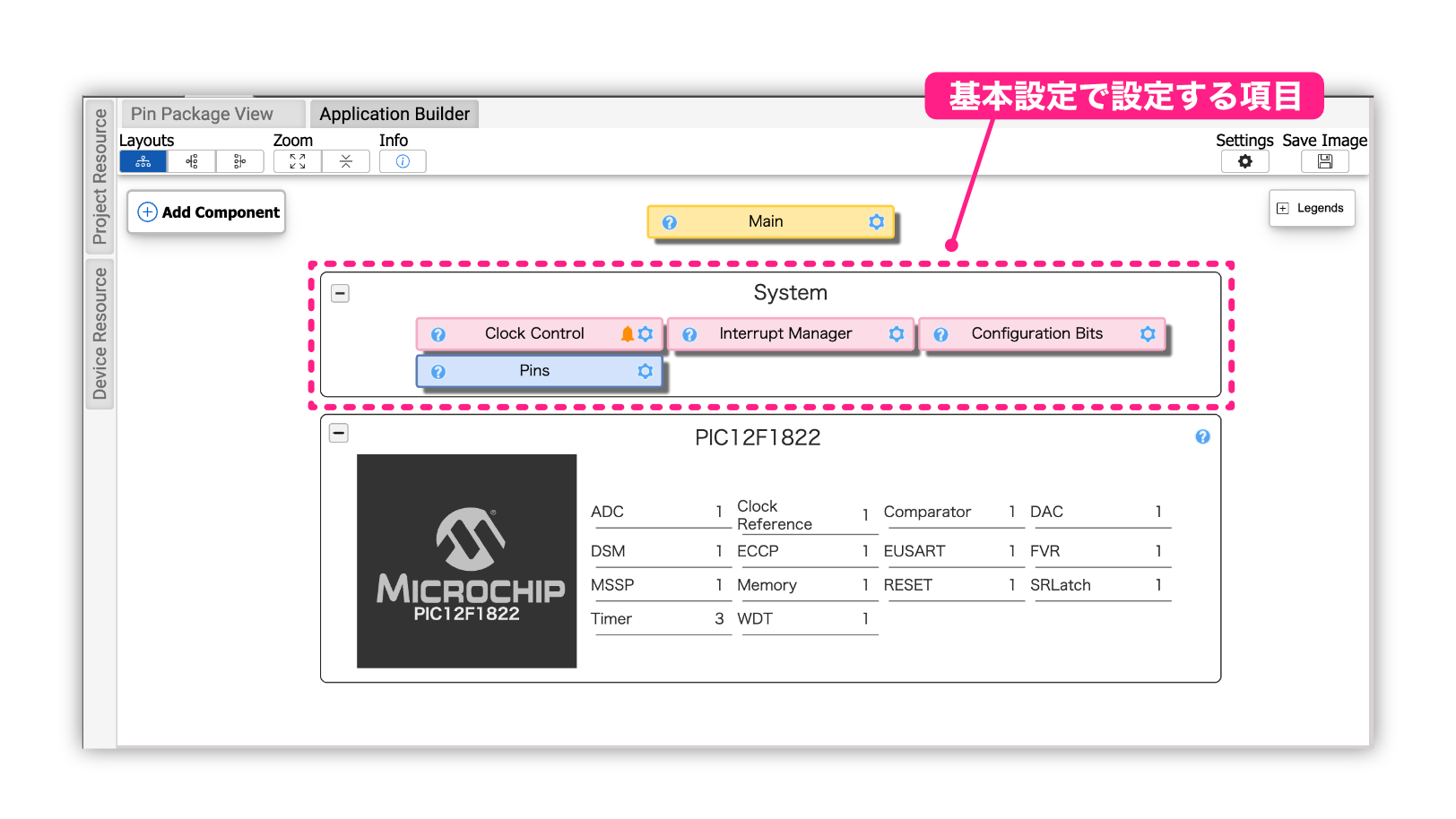Open Clock Control settings gear
The width and height of the screenshot is (1456, 819).
[646, 334]
